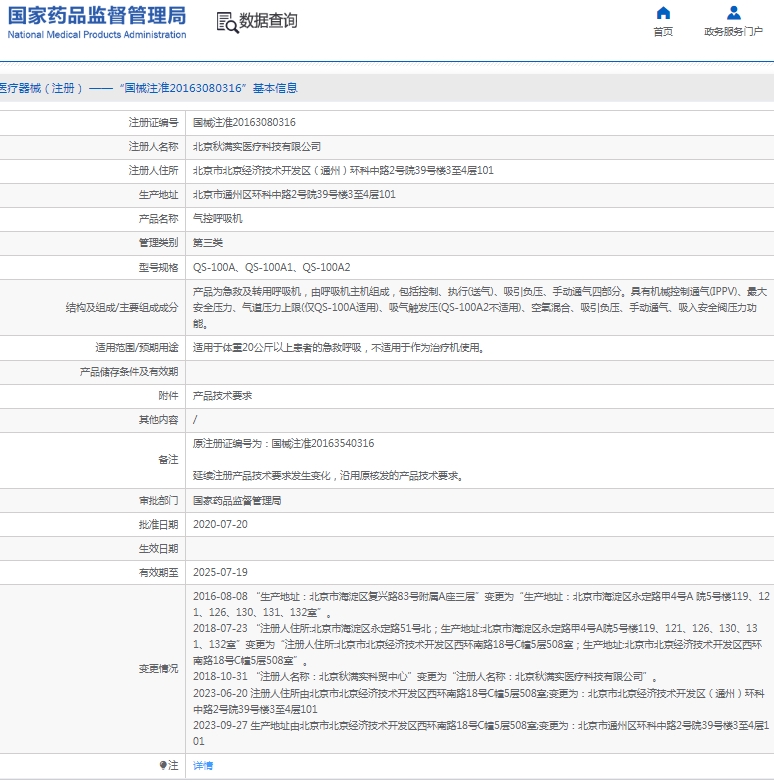774x783 pixels.
Task: Select the 2023-06-20 change record
Action: 479,701
